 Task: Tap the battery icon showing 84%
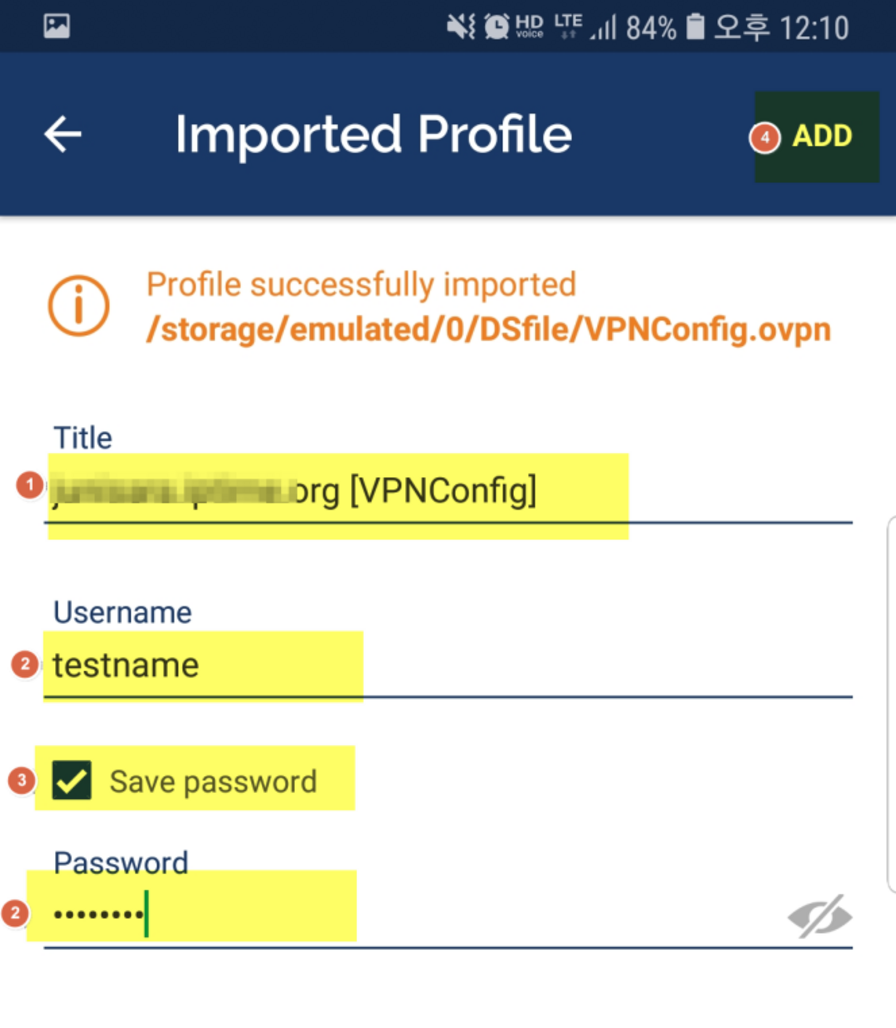pyautogui.click(x=697, y=27)
